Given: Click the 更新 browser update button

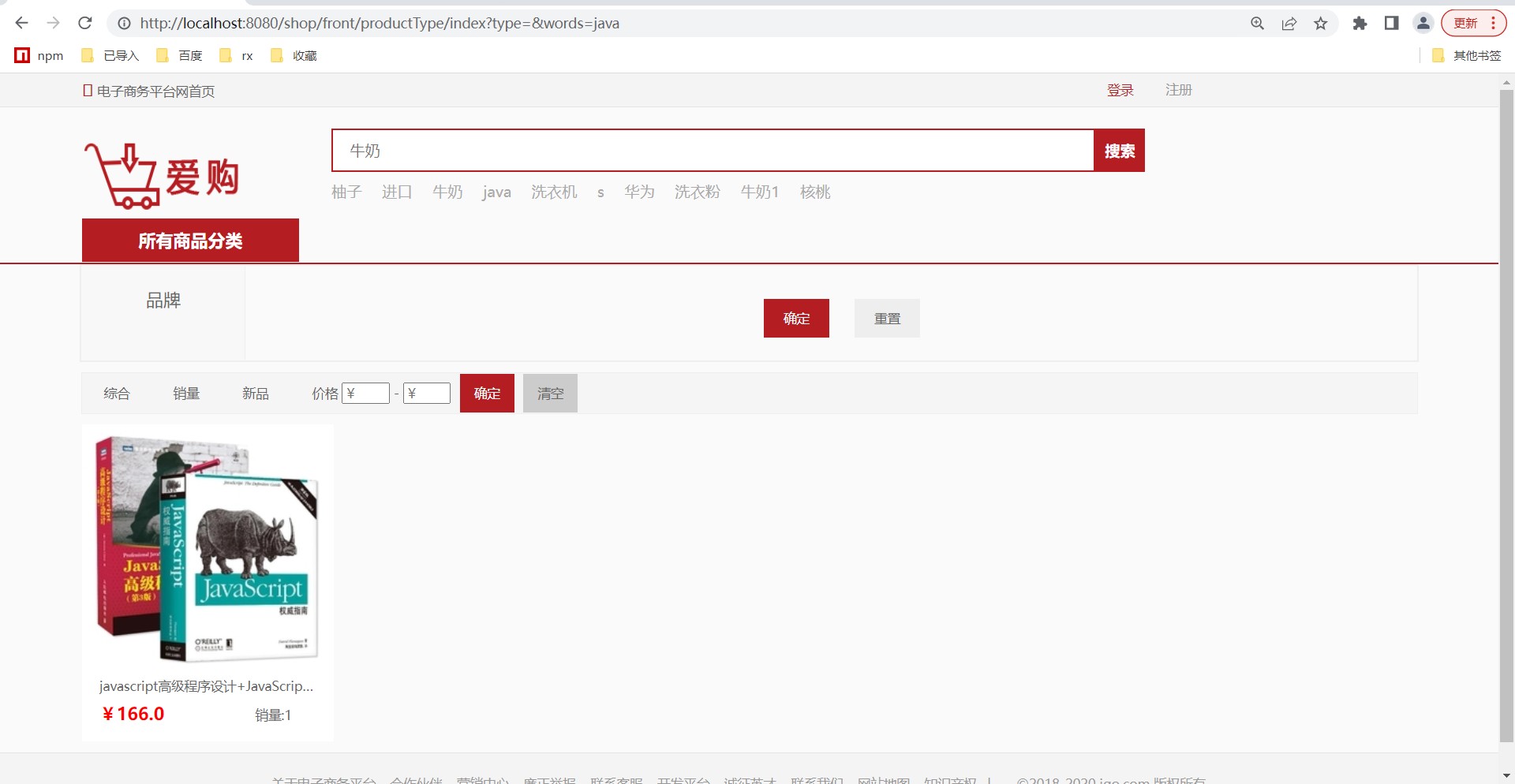Looking at the screenshot, I should coord(1473,23).
